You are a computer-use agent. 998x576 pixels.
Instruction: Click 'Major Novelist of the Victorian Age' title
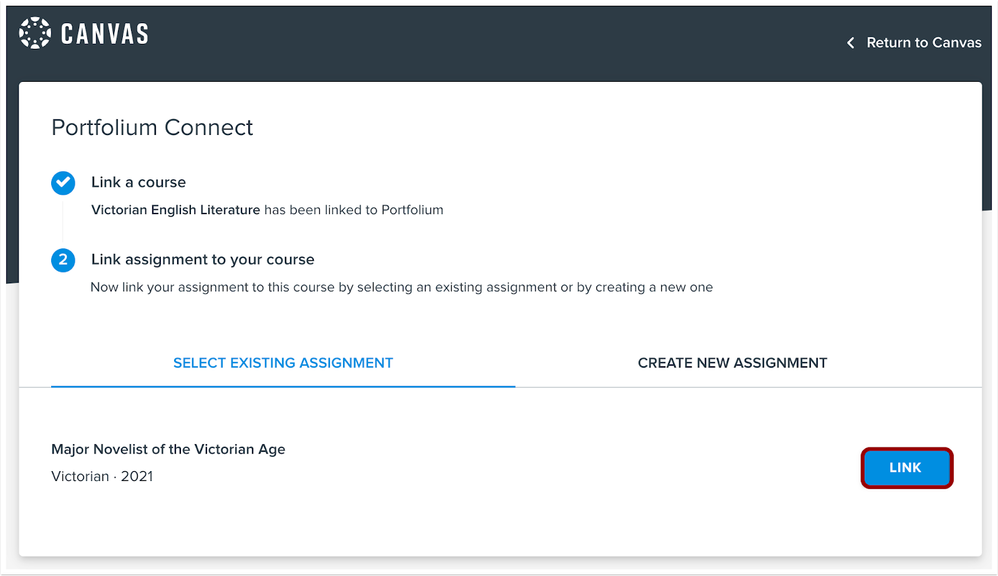tap(168, 449)
